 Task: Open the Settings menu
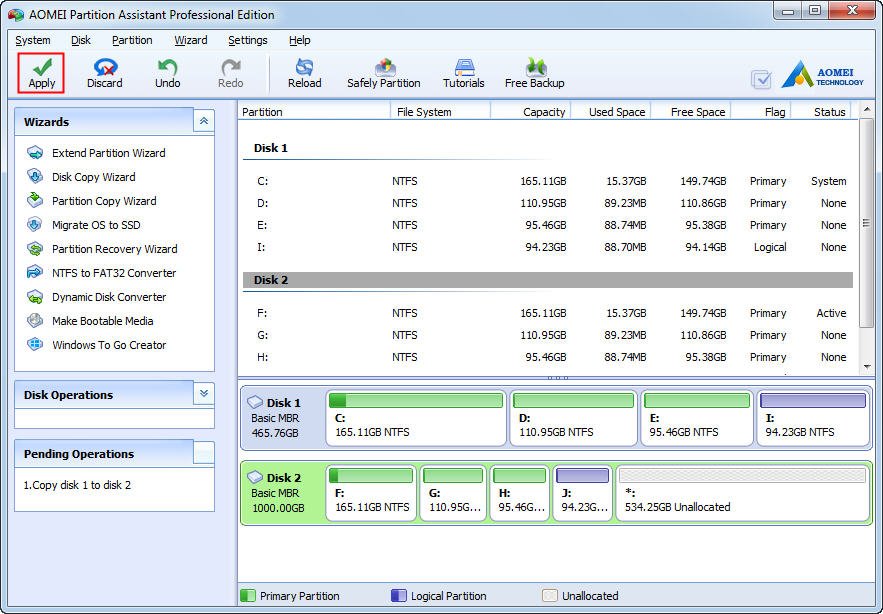point(247,40)
